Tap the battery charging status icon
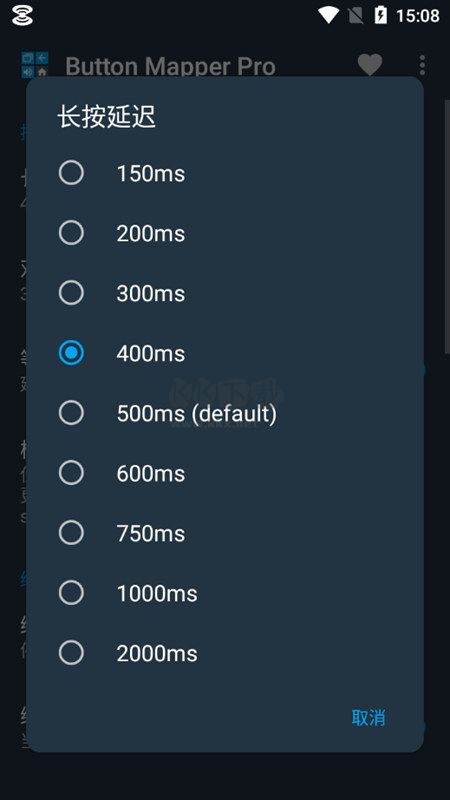Image resolution: width=450 pixels, height=800 pixels. point(381,15)
